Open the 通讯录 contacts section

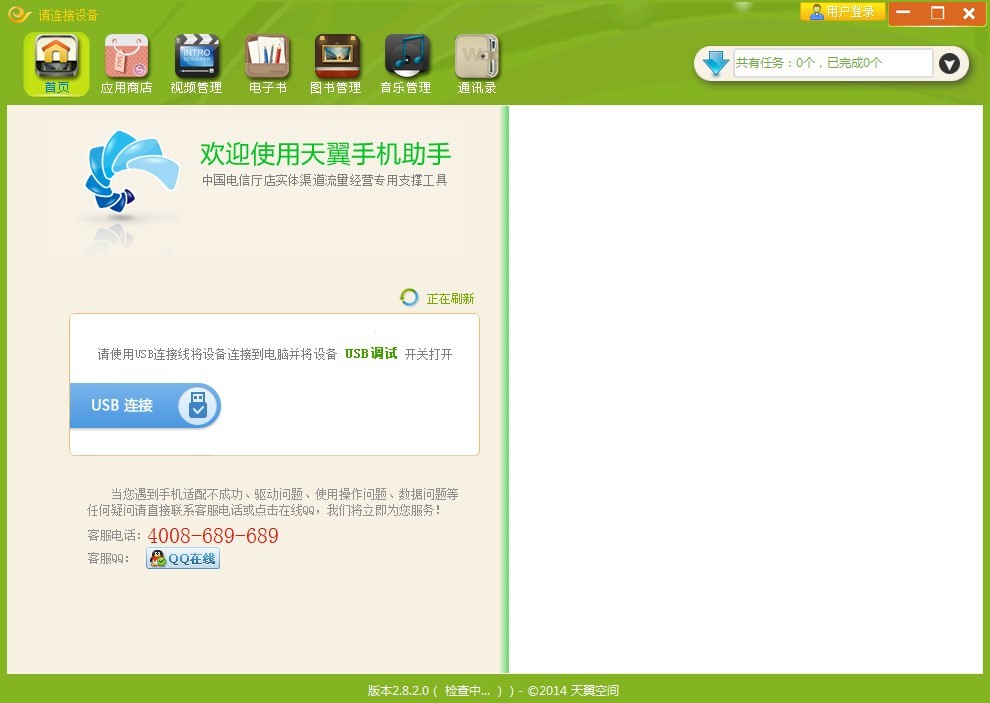pyautogui.click(x=477, y=64)
